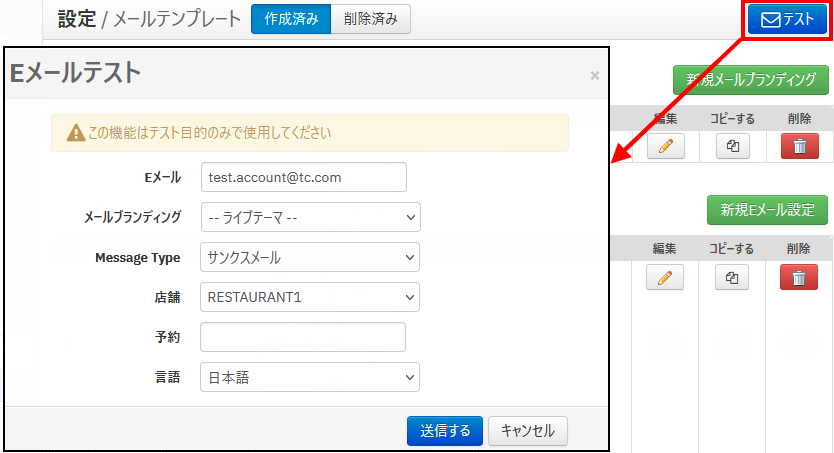Expand the Message Type dropdown
This screenshot has height=453, width=834.
point(310,257)
